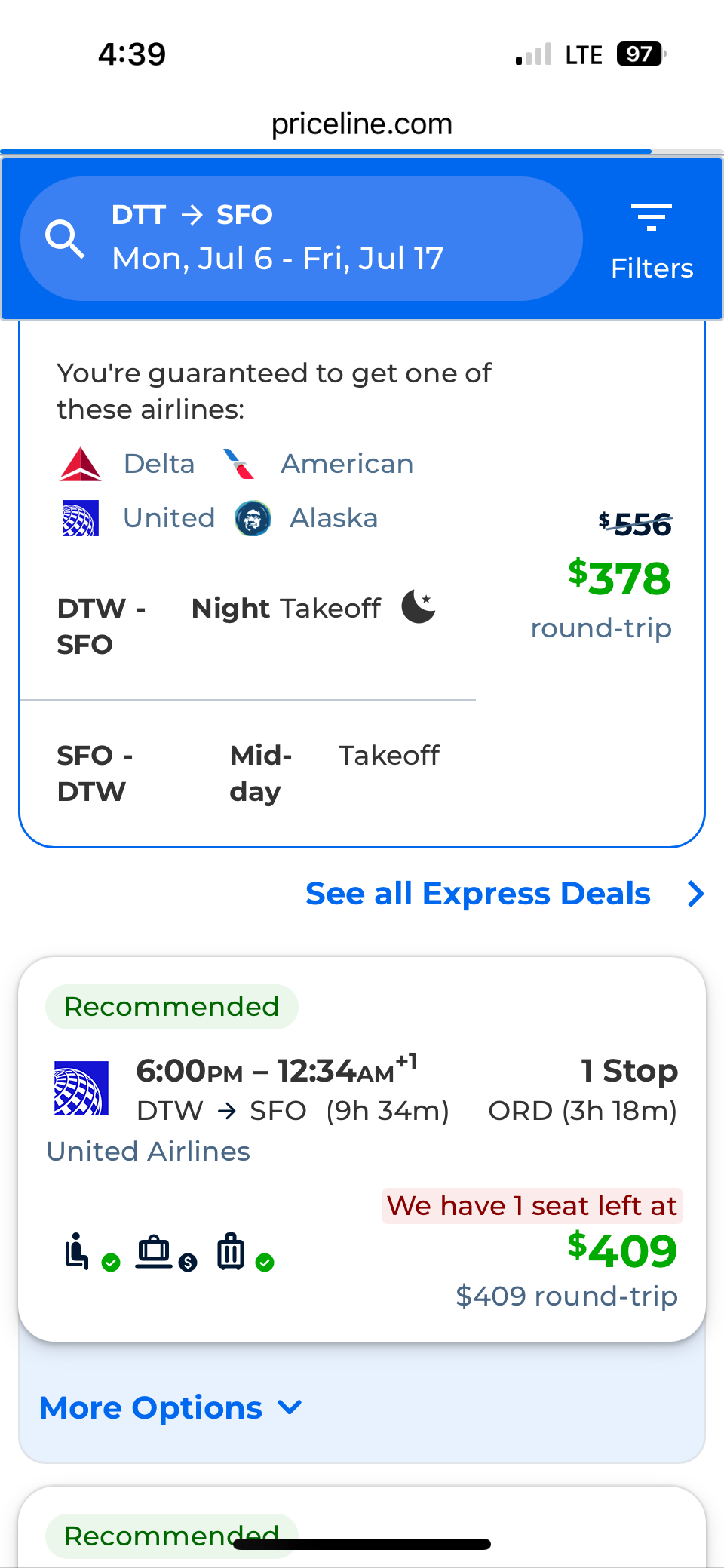Click the See all Express Deals link

[x=478, y=894]
